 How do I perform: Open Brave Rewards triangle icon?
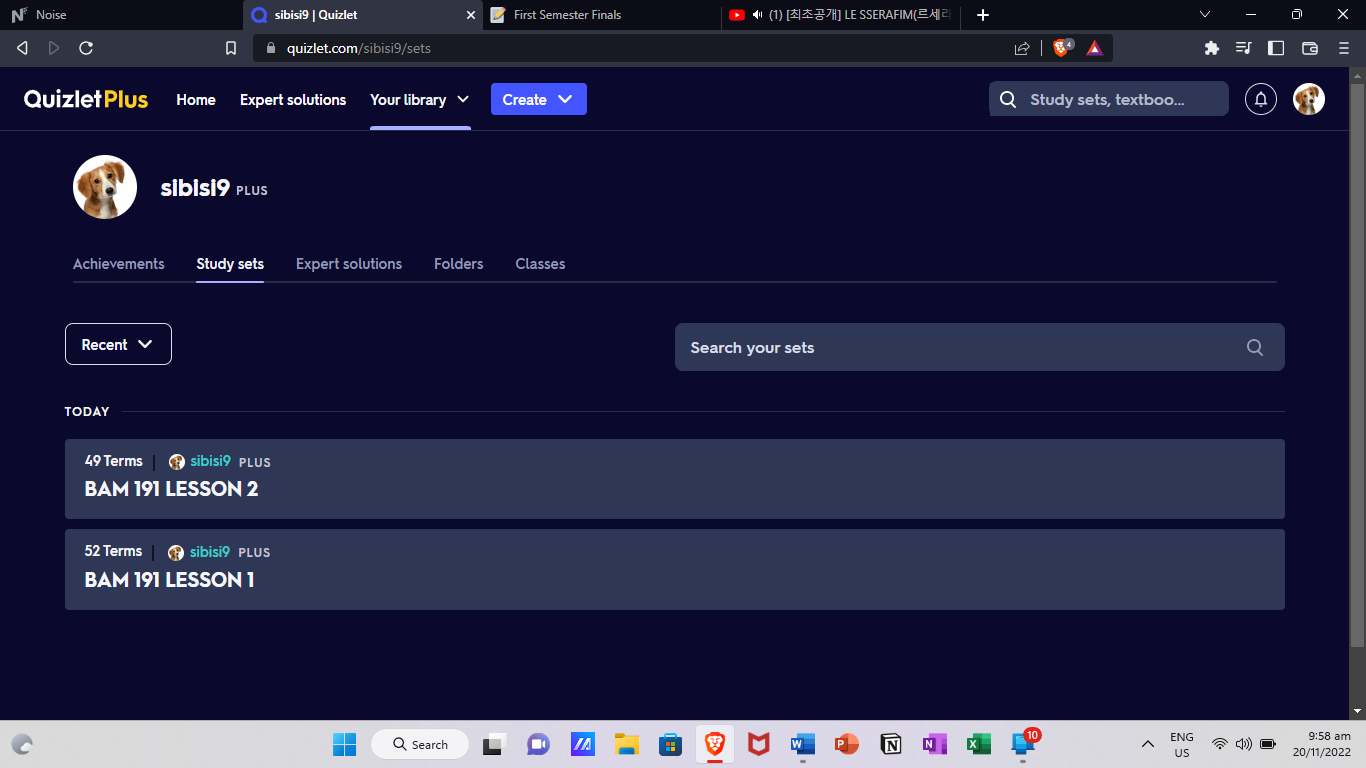(x=1095, y=48)
